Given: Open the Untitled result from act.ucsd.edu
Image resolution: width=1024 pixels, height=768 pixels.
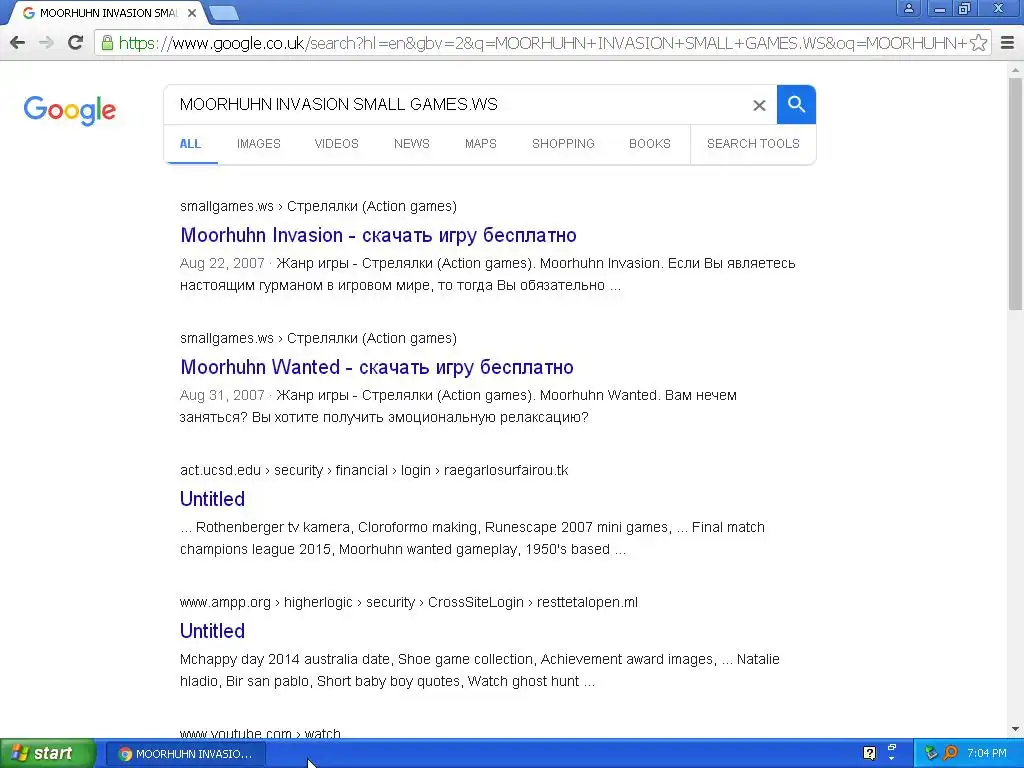Looking at the screenshot, I should click(212, 499).
